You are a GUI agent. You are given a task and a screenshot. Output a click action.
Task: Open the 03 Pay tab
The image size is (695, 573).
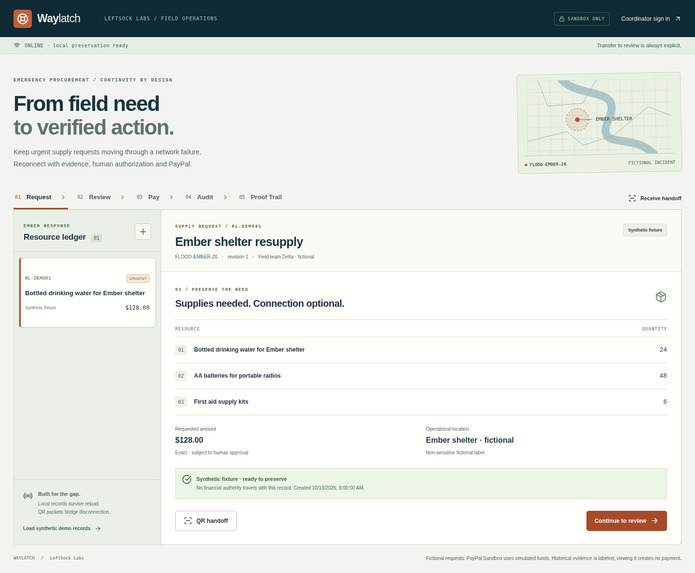148,197
